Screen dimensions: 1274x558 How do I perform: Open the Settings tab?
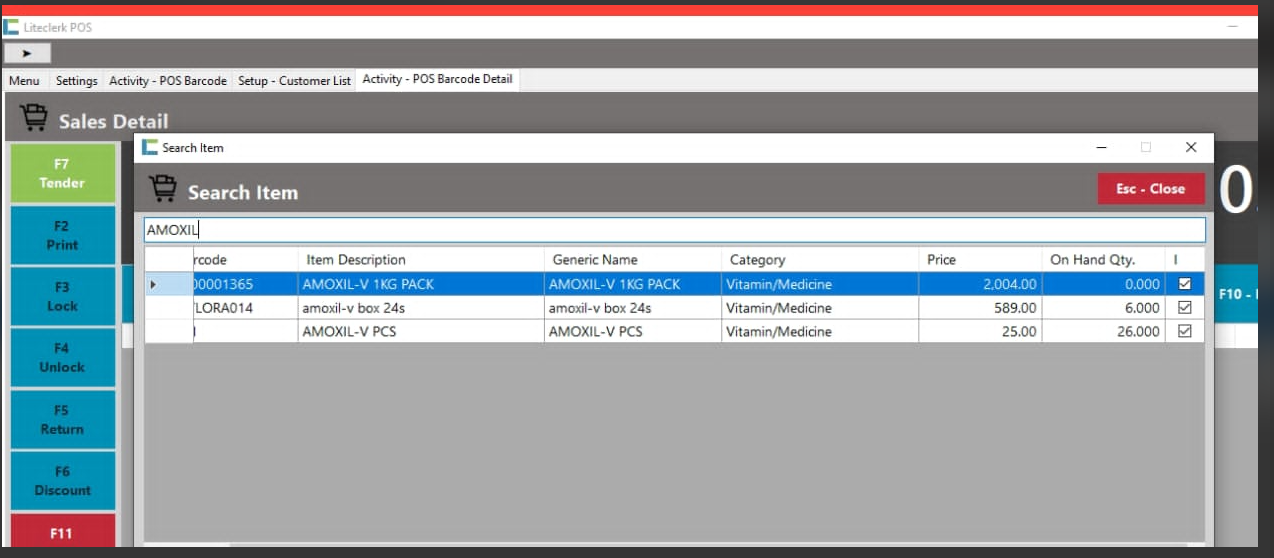point(77,81)
